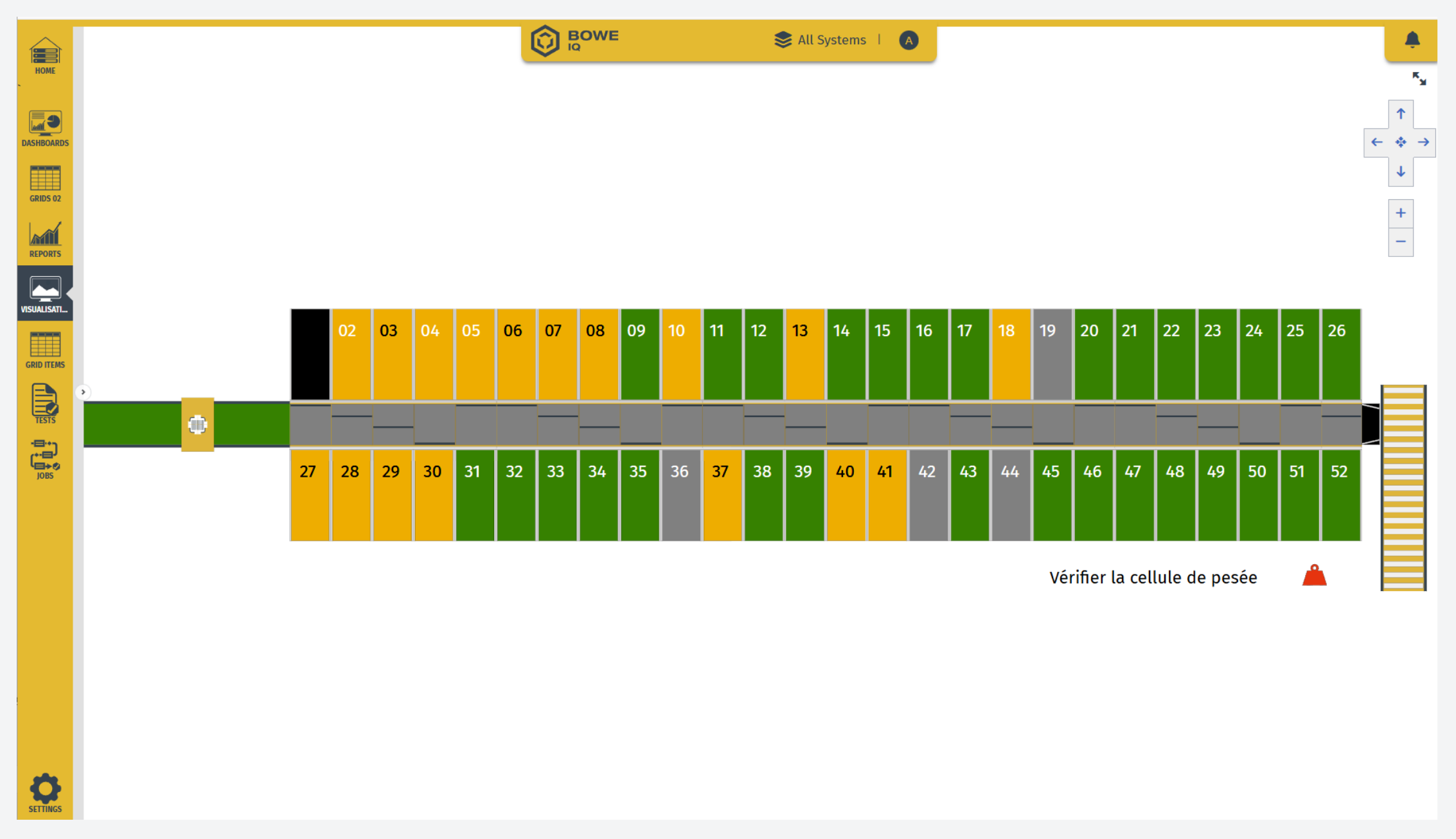Screen dimensions: 1456x839
Task: Pan the view up with arrow
Action: pos(1401,114)
